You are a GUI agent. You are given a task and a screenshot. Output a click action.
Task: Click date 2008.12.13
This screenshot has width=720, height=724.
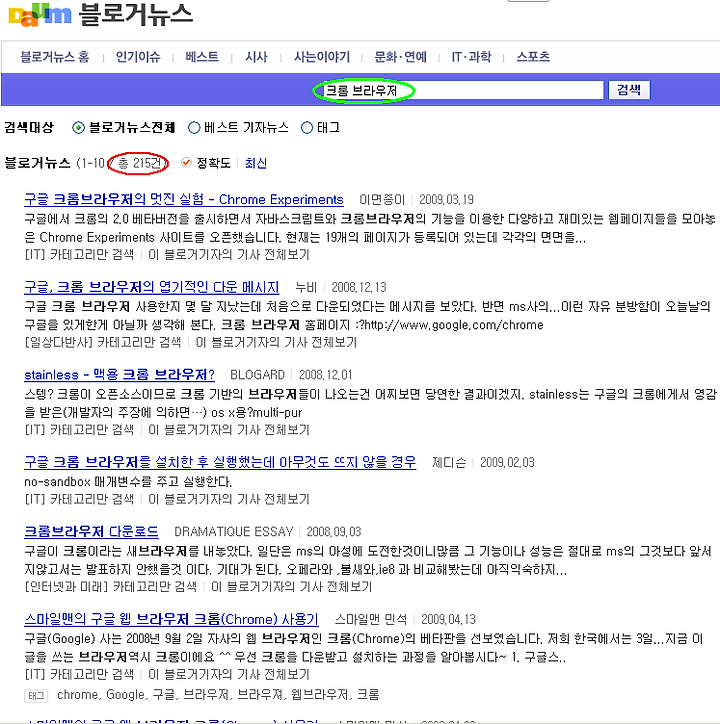point(359,287)
